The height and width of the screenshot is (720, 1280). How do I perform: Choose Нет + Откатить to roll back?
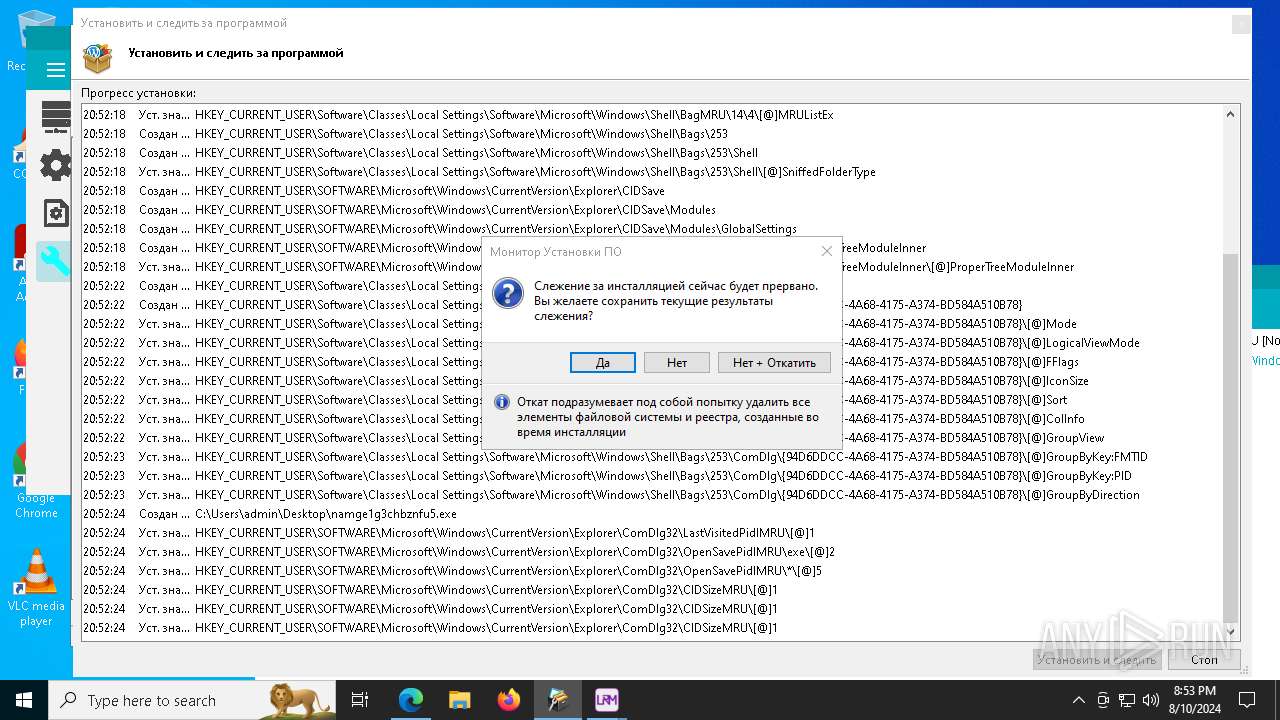[x=774, y=362]
